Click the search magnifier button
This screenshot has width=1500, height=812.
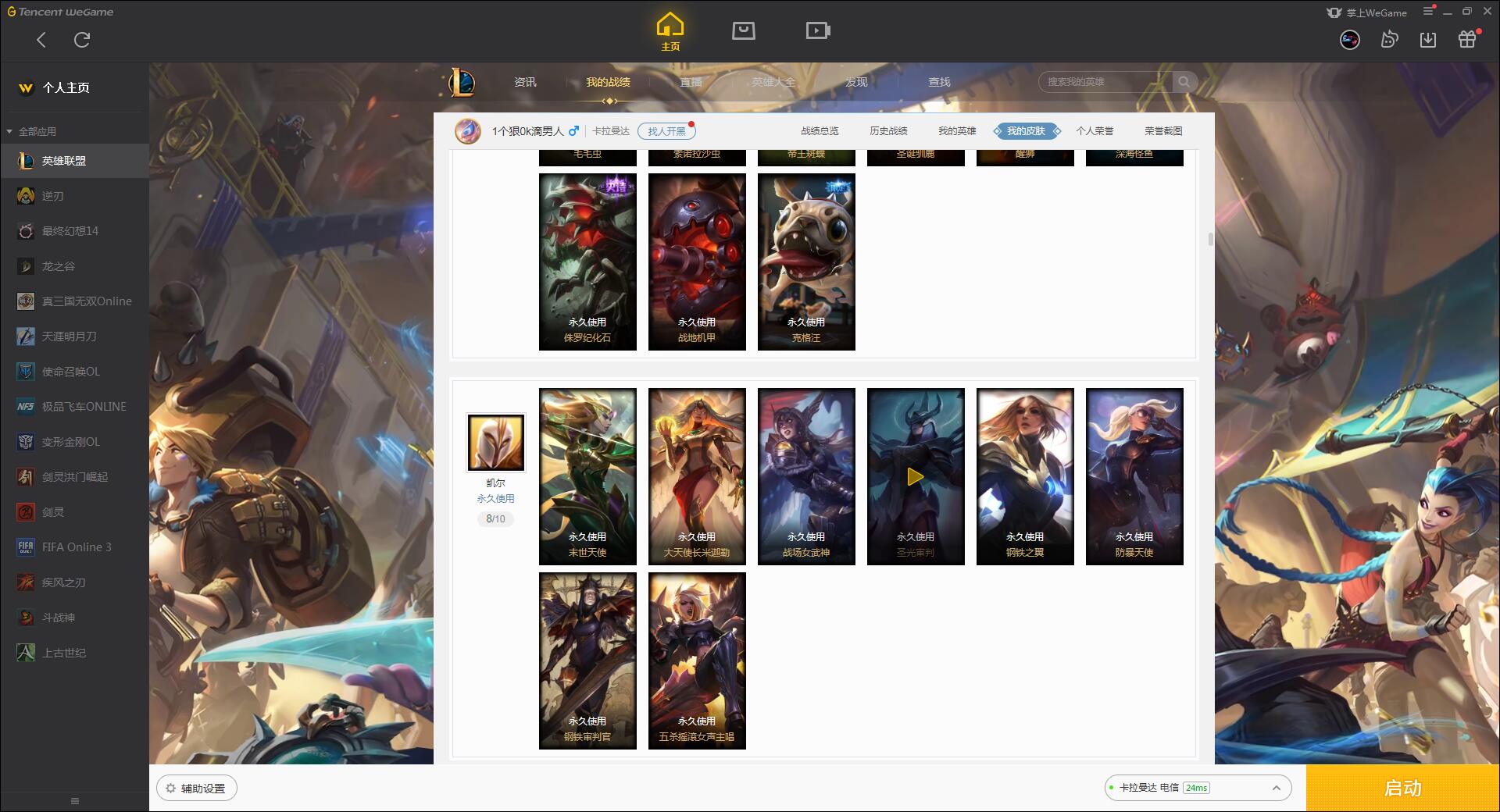tap(1184, 82)
